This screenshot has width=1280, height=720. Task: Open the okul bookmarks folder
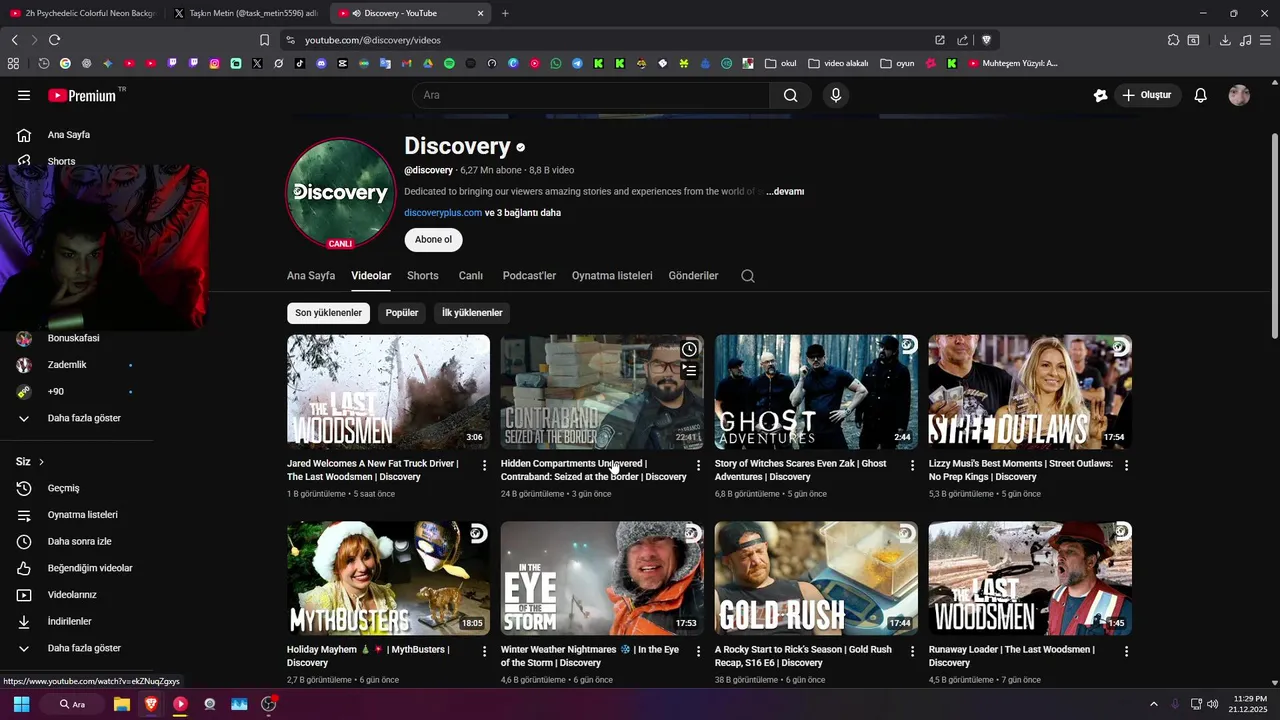tap(780, 63)
